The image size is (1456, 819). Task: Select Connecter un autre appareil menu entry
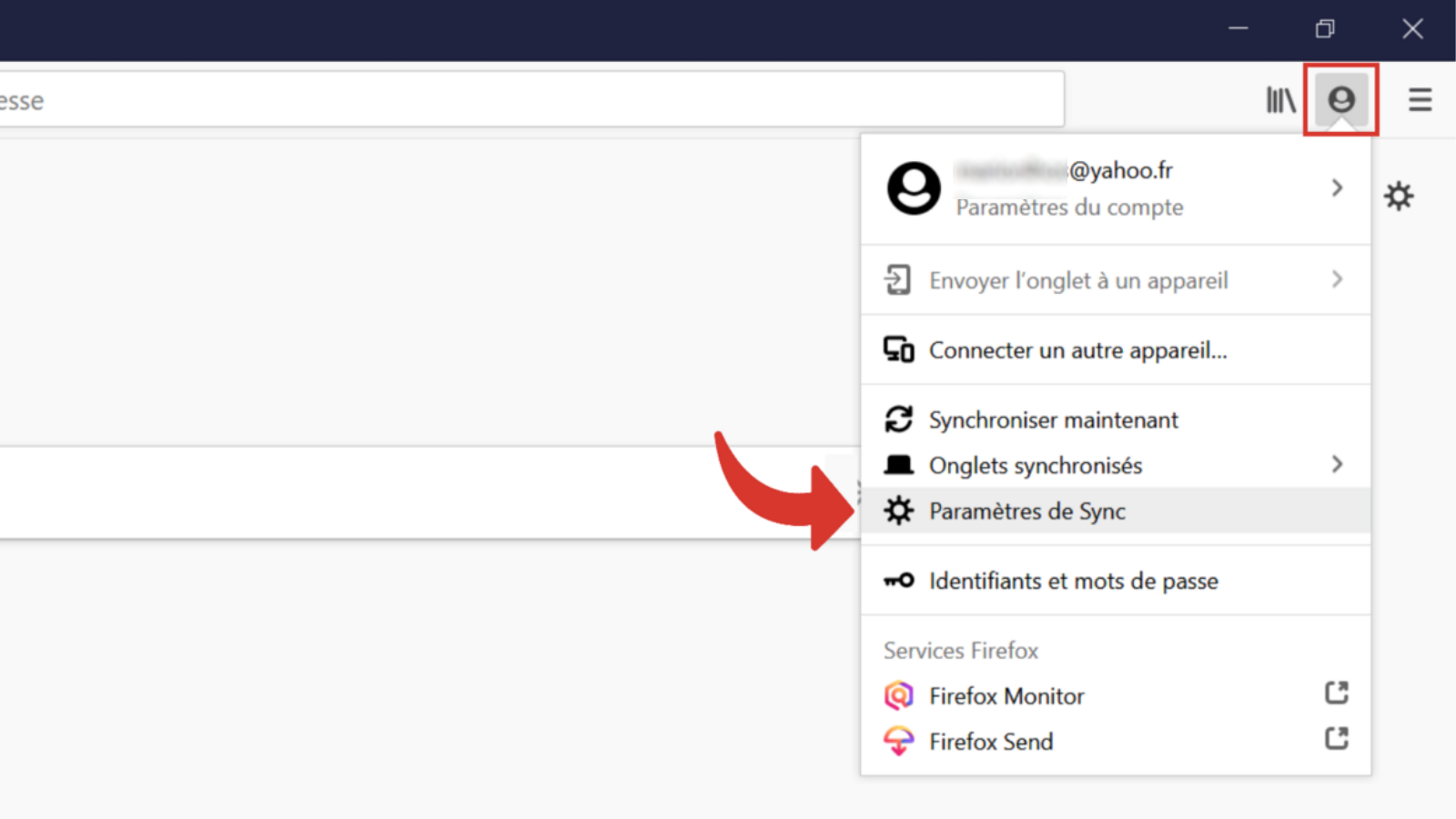click(x=1078, y=349)
